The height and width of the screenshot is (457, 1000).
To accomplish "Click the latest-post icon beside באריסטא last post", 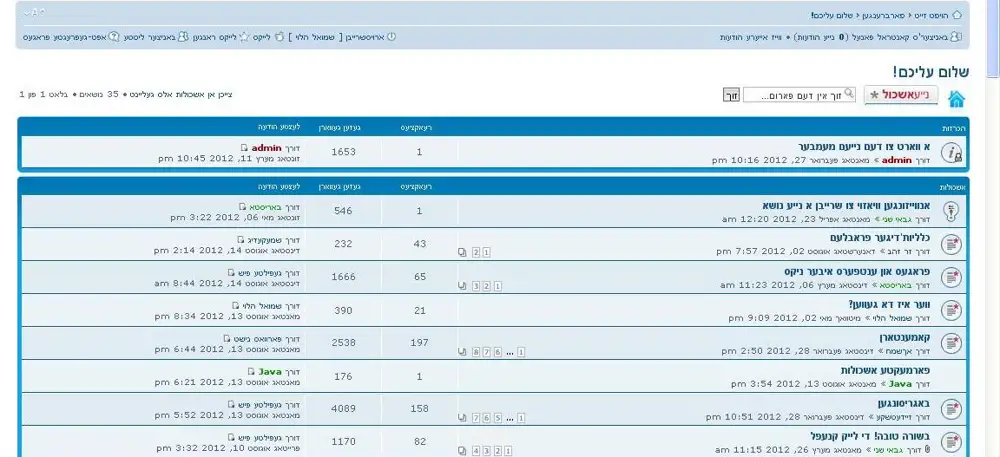I will [x=242, y=207].
